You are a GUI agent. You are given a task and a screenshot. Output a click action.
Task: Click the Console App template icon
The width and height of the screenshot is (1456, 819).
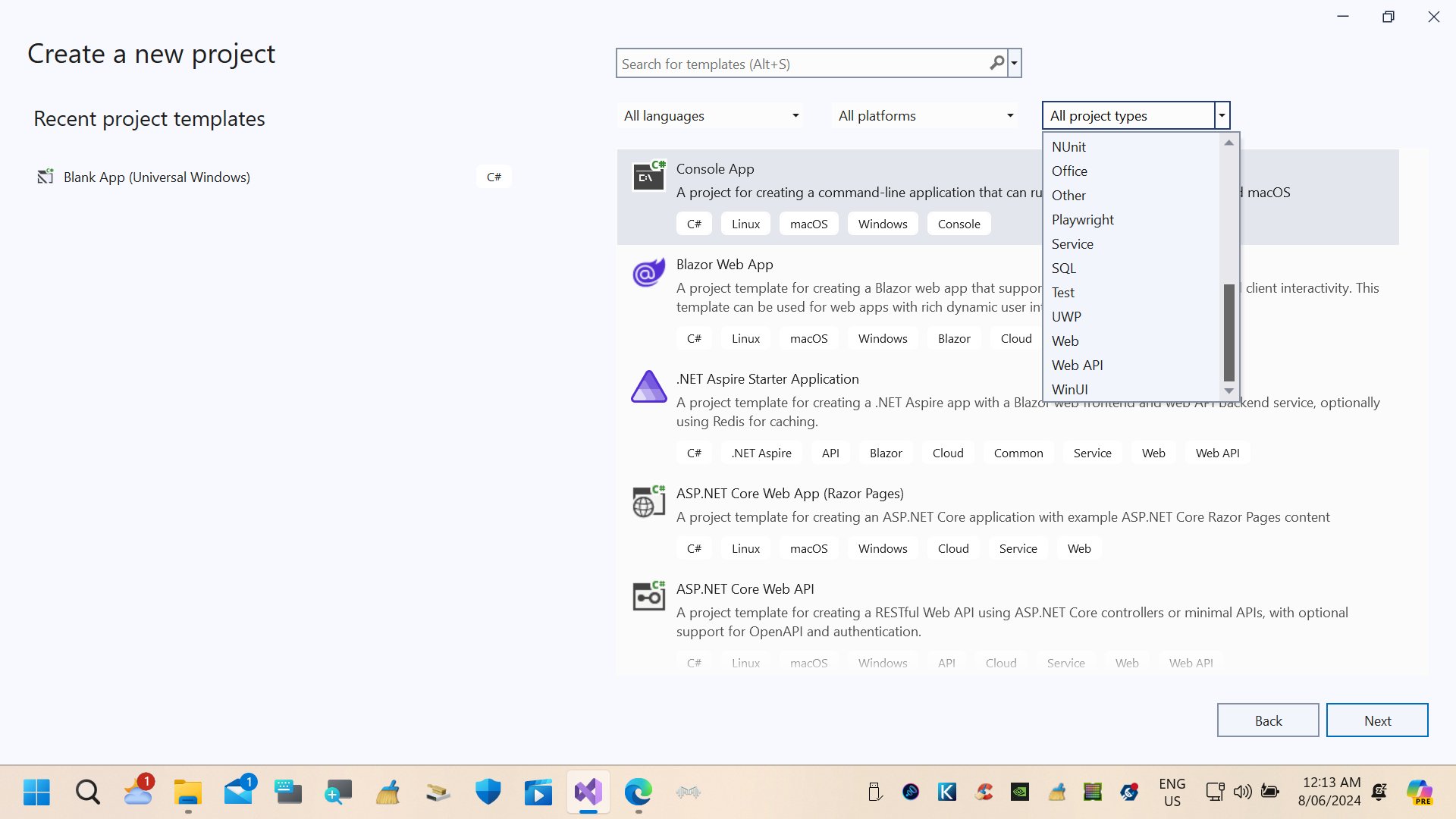(649, 176)
